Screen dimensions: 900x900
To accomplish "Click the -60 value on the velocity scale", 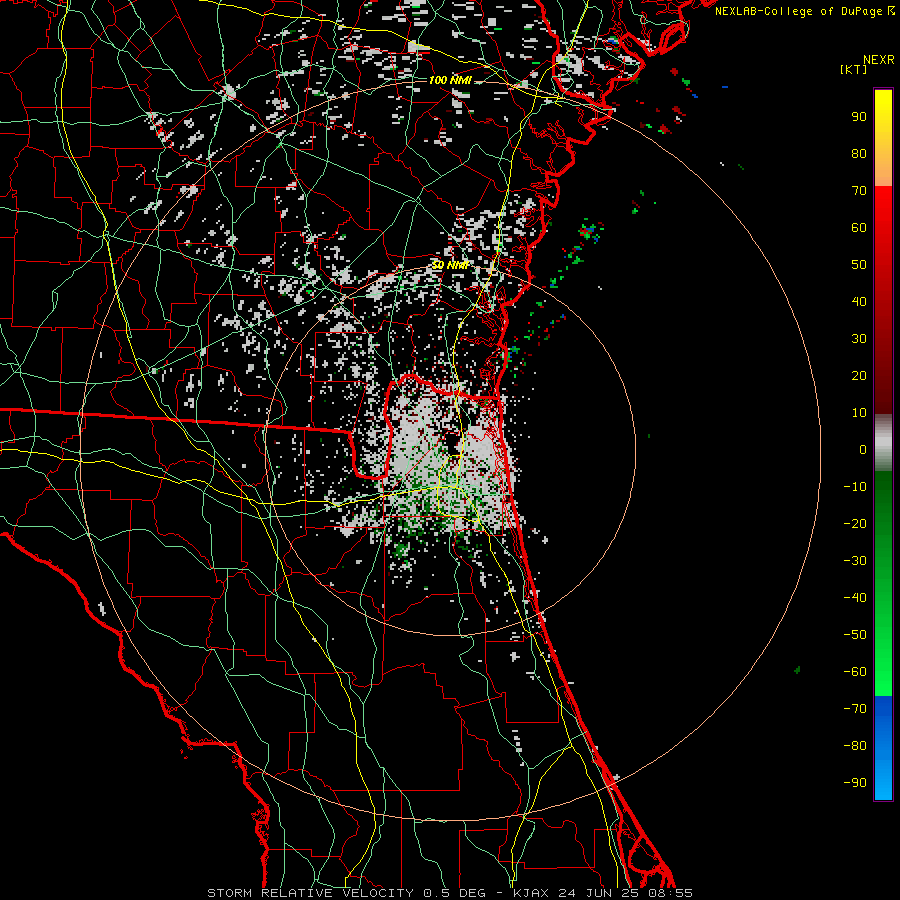I will click(x=855, y=672).
